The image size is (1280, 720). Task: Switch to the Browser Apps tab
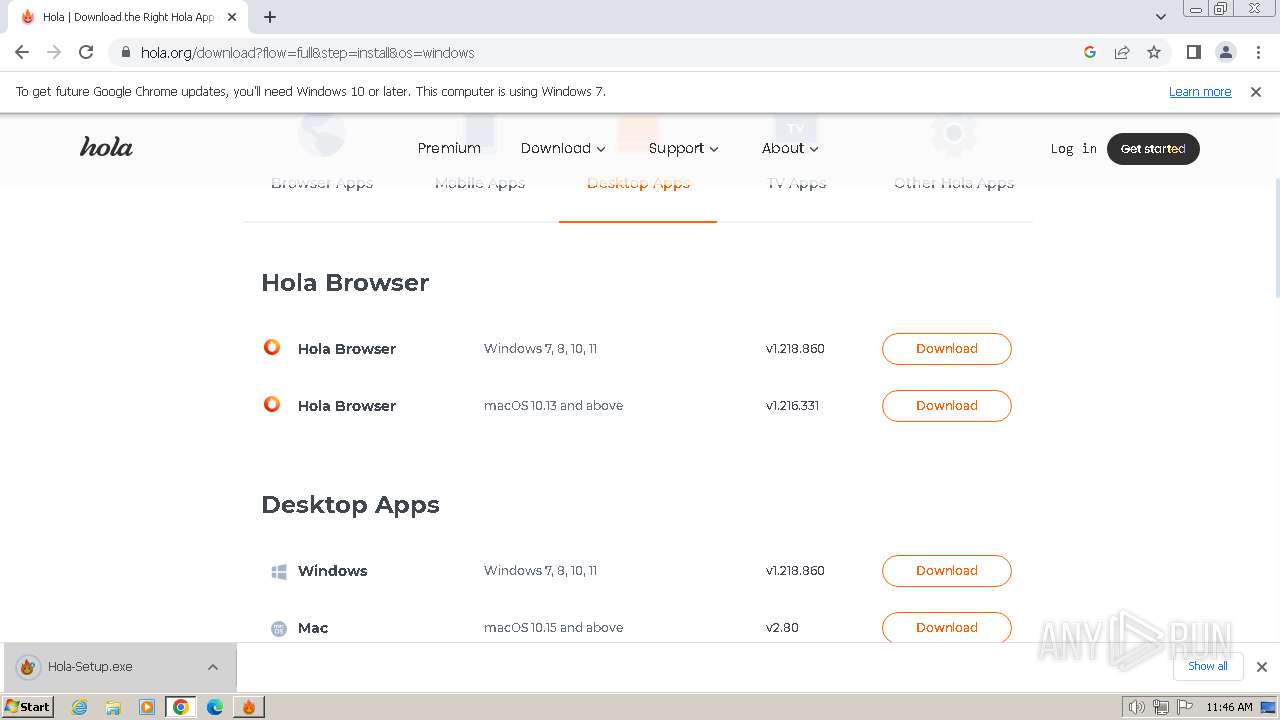pyautogui.click(x=322, y=183)
